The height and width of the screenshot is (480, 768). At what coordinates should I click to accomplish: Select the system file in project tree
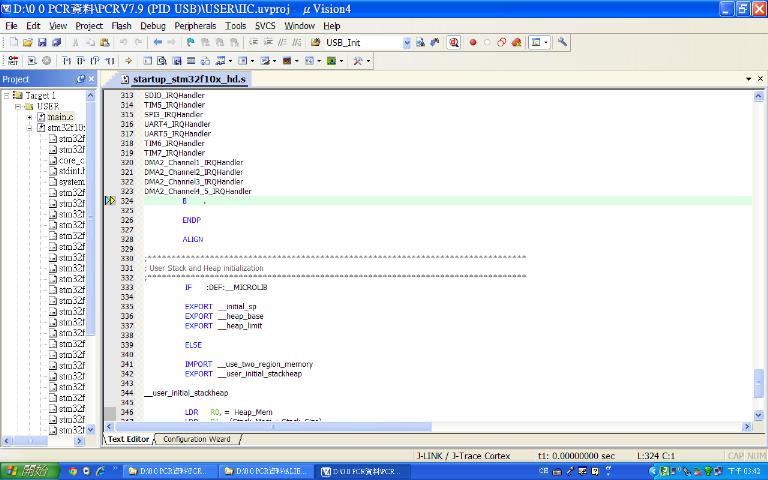(x=72, y=182)
